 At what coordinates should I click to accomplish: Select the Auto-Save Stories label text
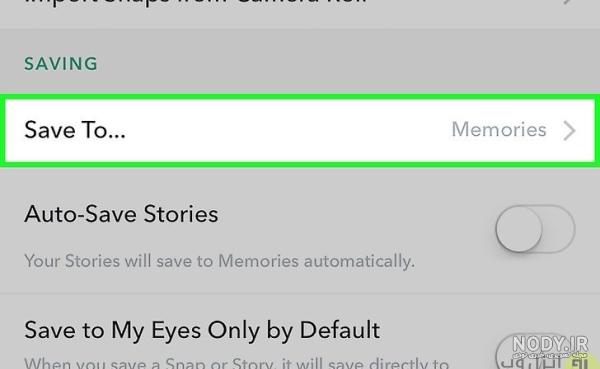121,214
